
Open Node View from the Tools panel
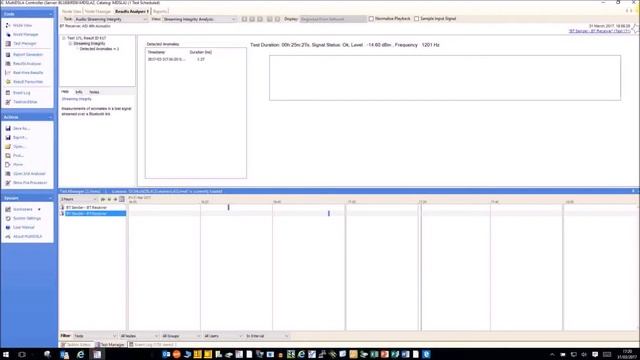[x=22, y=25]
